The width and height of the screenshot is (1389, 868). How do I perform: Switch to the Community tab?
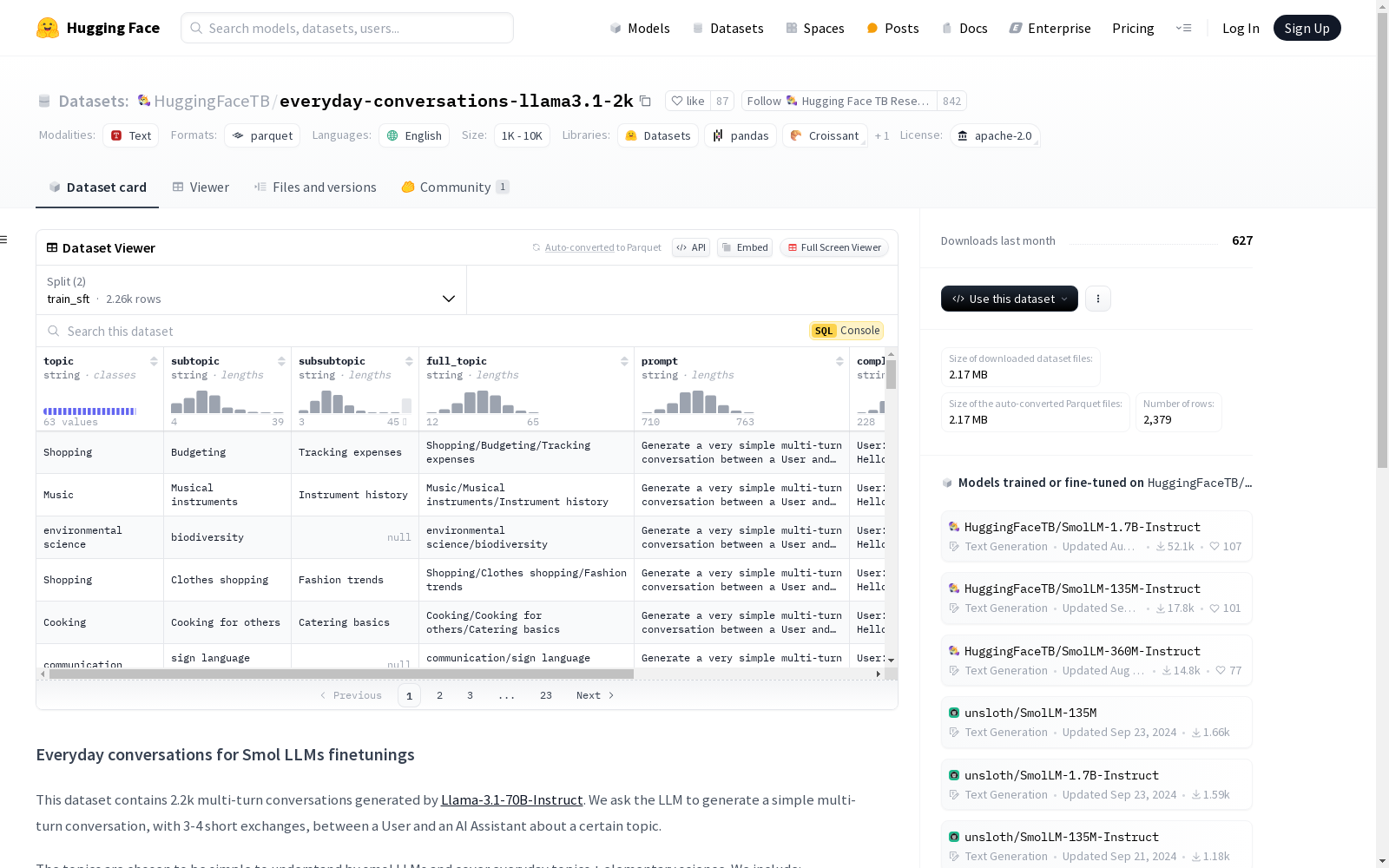point(455,187)
